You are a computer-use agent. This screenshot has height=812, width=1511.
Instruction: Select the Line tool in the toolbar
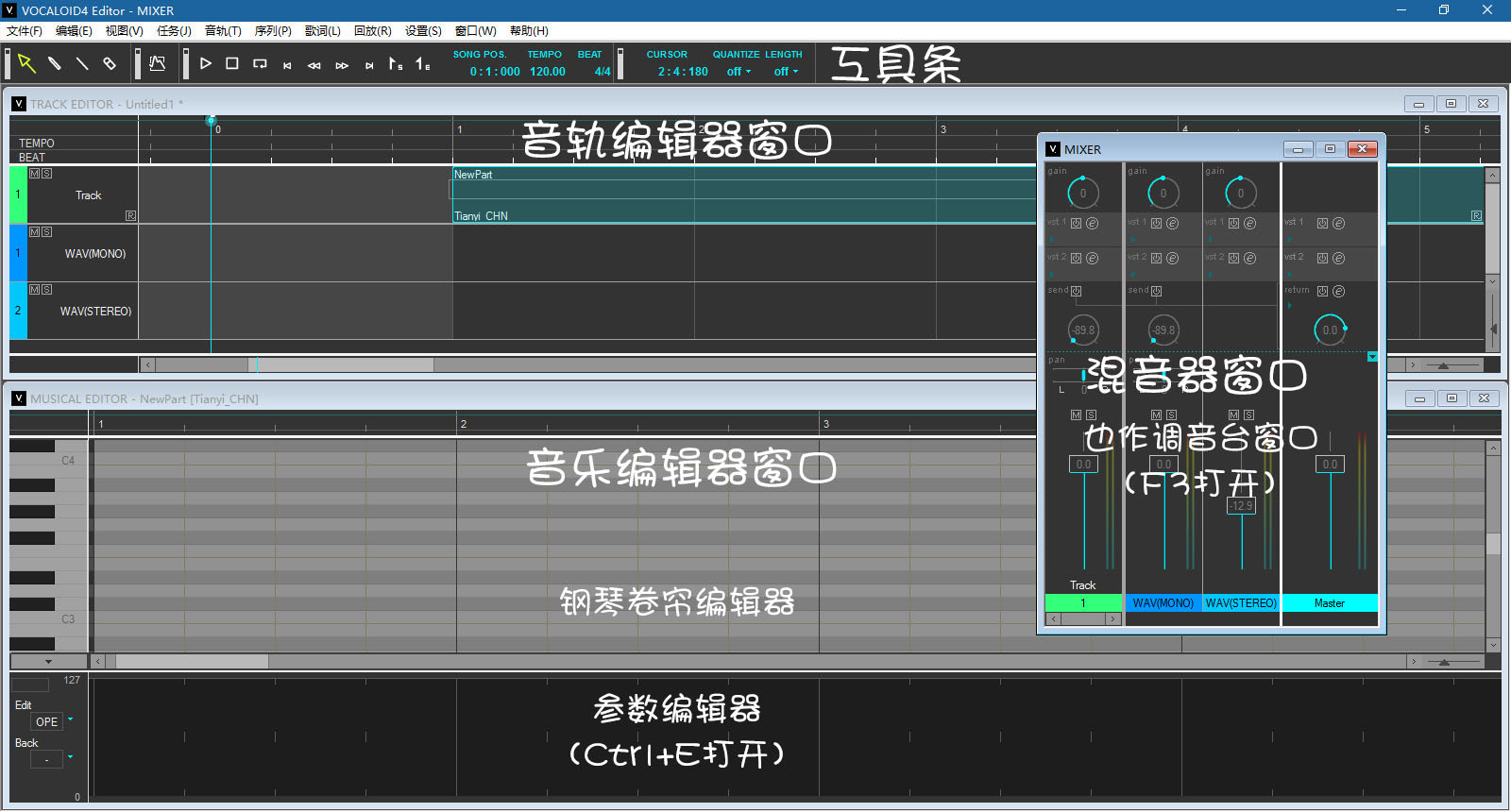coord(82,64)
